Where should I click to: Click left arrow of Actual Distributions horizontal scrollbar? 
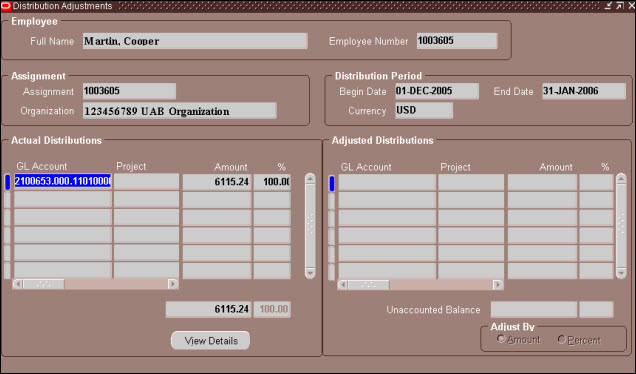[18, 284]
